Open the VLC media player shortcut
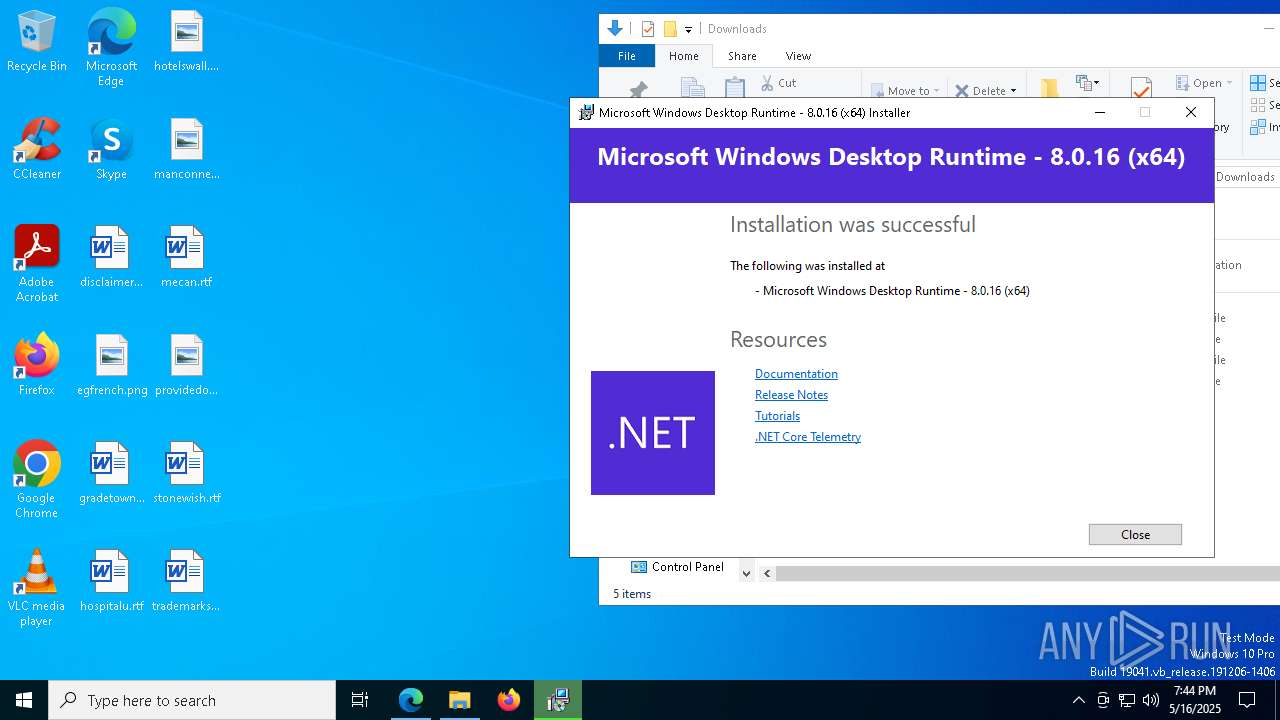1280x720 pixels. click(37, 588)
